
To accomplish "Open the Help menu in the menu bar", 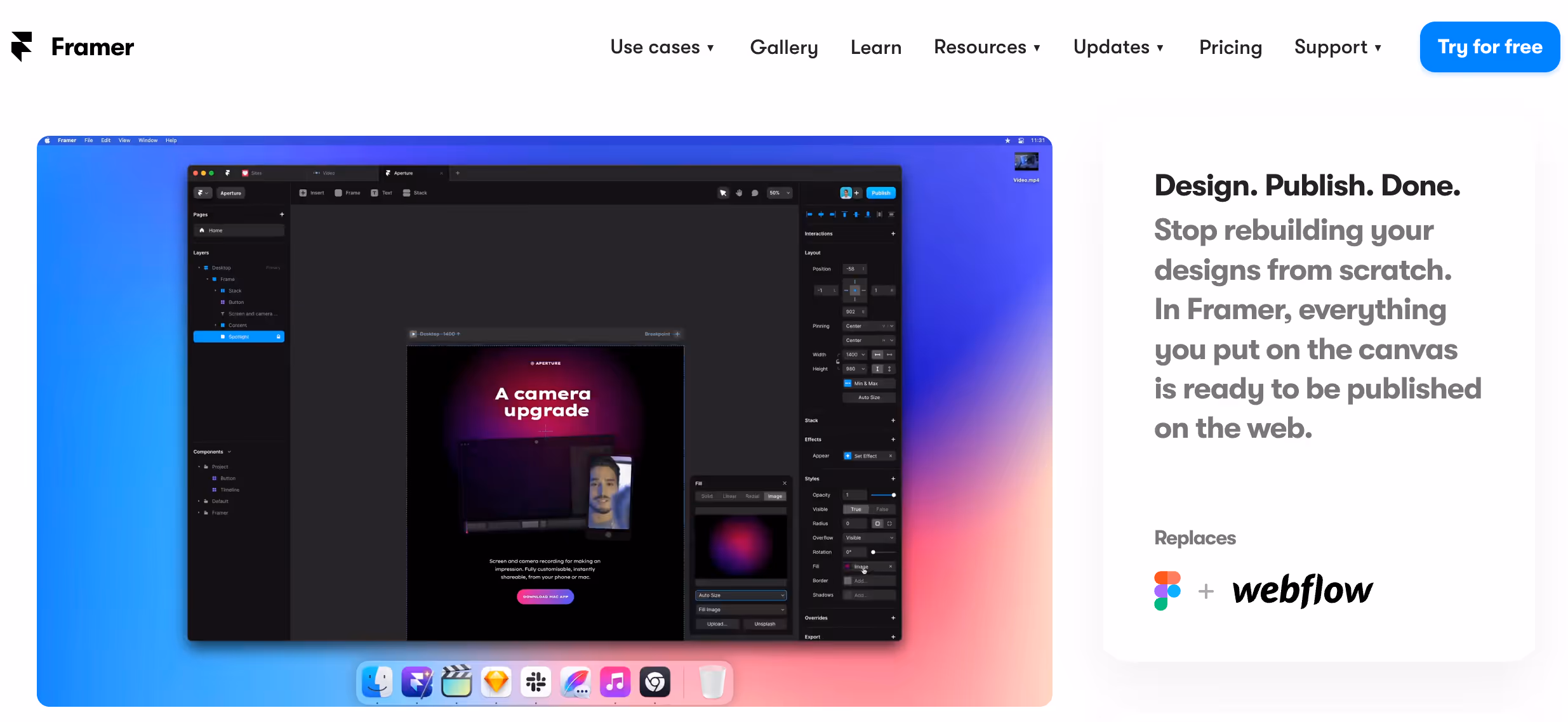I will click(x=171, y=140).
